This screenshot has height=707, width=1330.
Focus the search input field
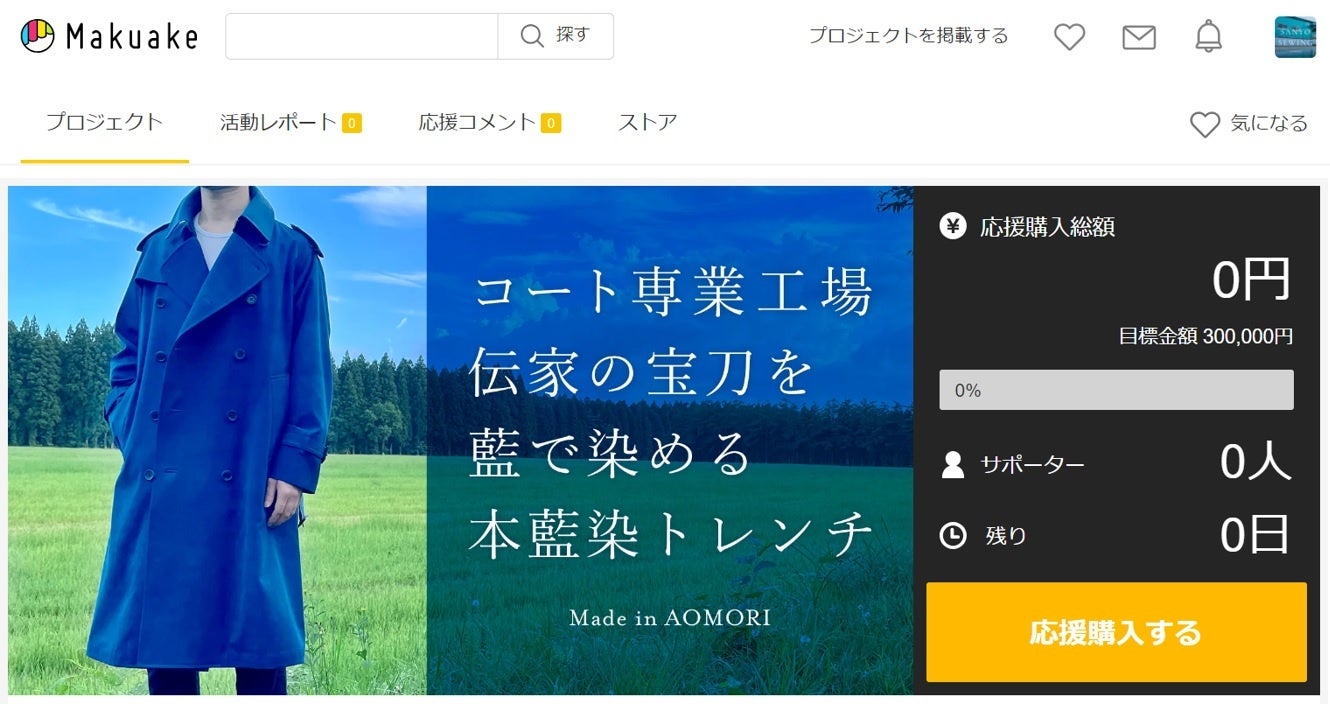pos(362,36)
